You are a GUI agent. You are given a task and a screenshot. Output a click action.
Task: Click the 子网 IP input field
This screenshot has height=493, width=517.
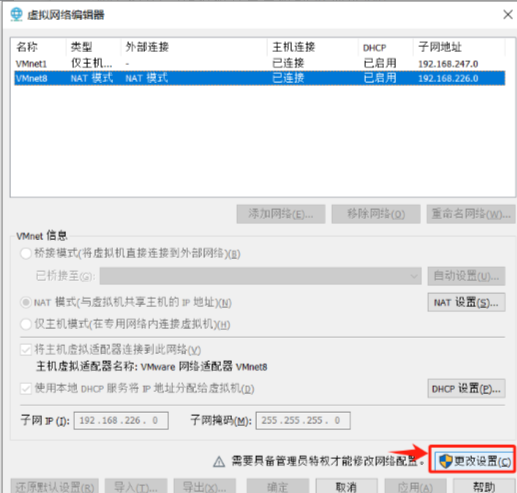click(x=121, y=421)
